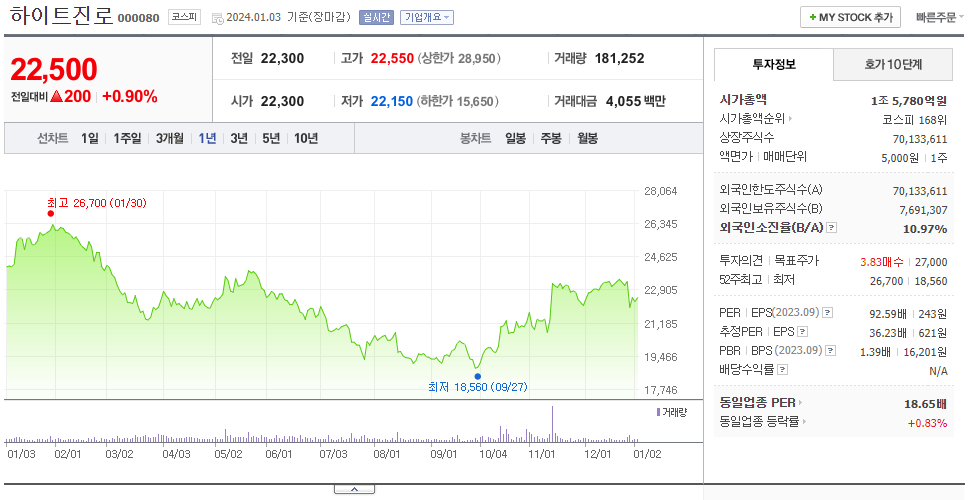Click the +0.90% change rate
Viewport: 968px width, 500px height.
[130, 97]
